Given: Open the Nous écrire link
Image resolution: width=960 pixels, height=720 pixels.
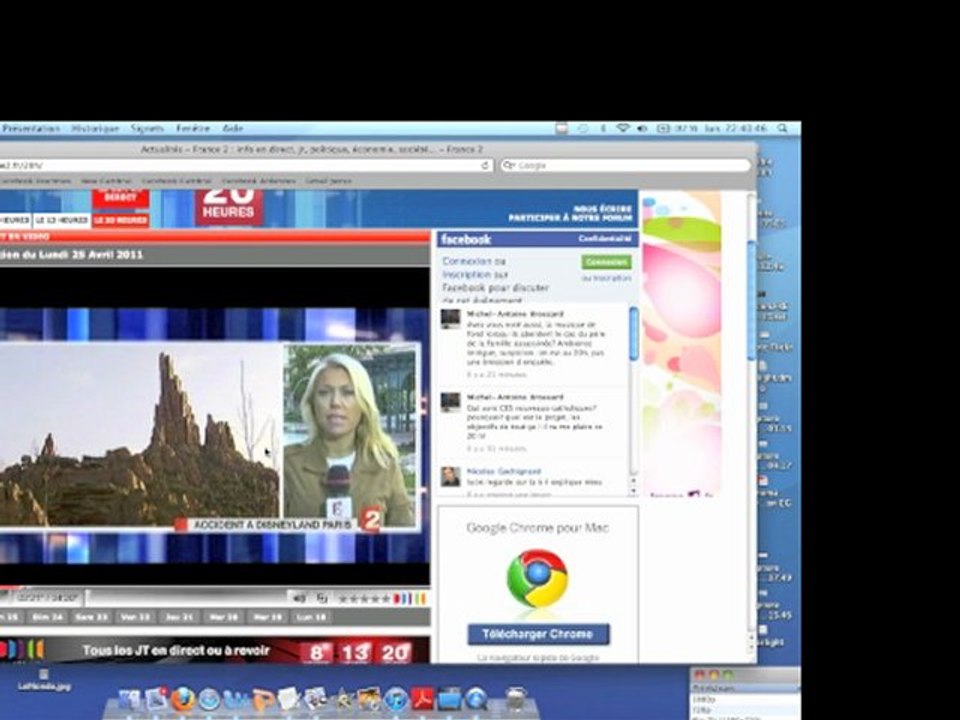Looking at the screenshot, I should pos(603,208).
